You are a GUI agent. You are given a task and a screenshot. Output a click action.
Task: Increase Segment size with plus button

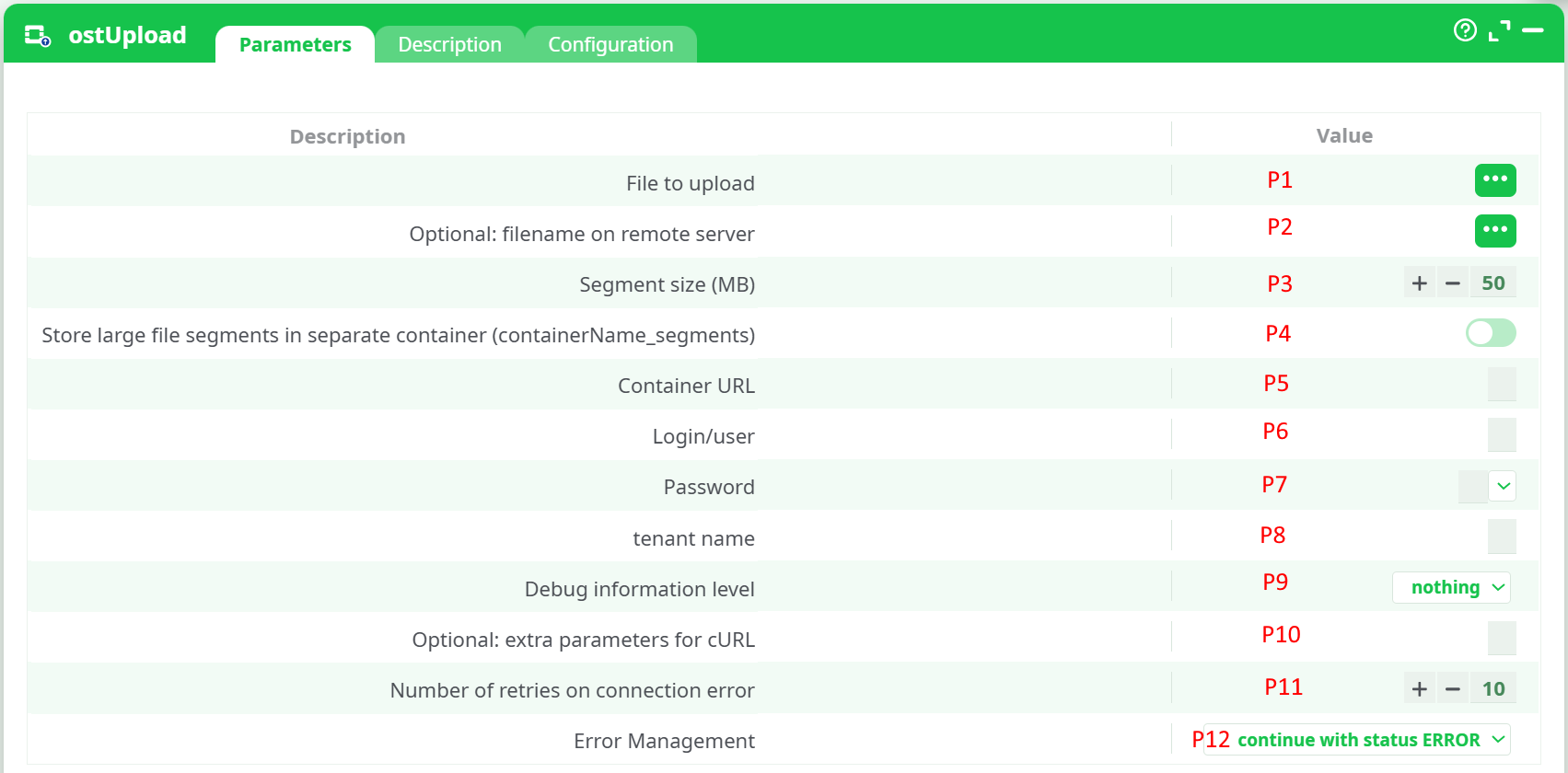point(1420,283)
